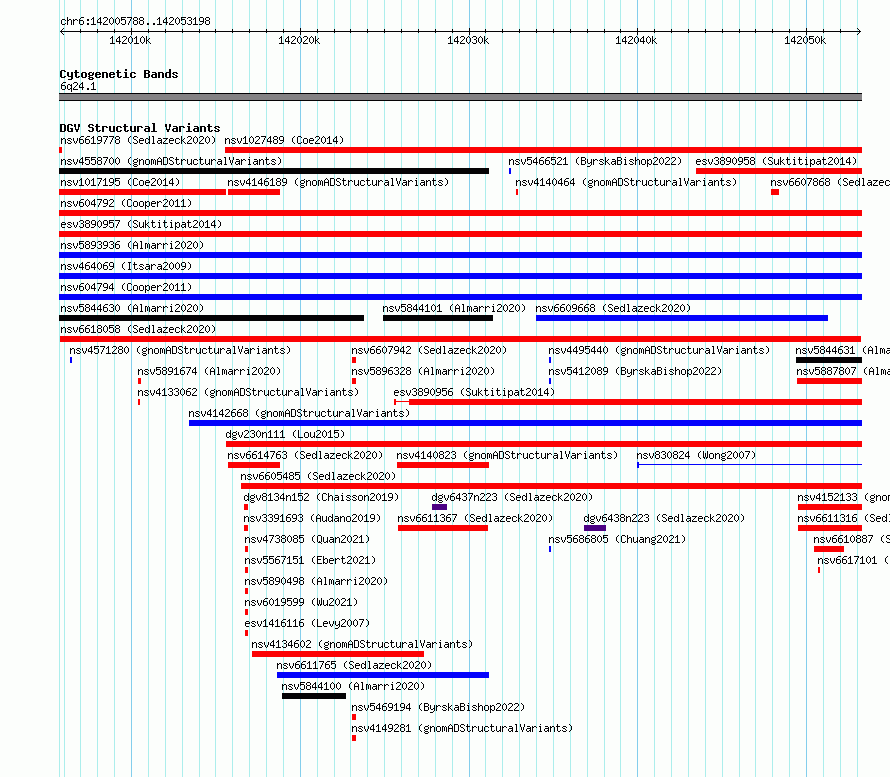The image size is (890, 777).
Task: Open the nsv5891674 (Almarri2020) label
Action: [209, 371]
